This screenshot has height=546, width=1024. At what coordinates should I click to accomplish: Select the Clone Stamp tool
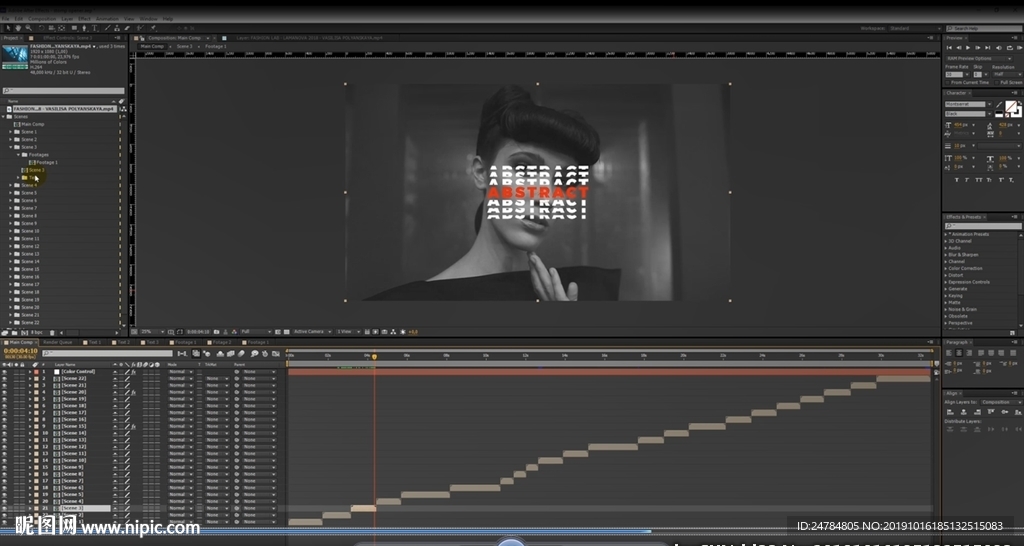tap(117, 28)
